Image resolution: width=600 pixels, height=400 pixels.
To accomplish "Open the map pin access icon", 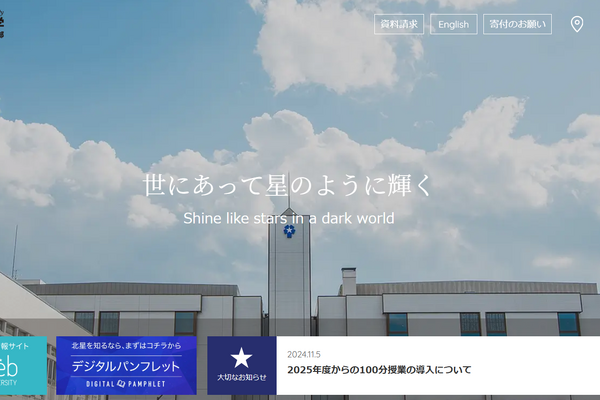I will (577, 24).
